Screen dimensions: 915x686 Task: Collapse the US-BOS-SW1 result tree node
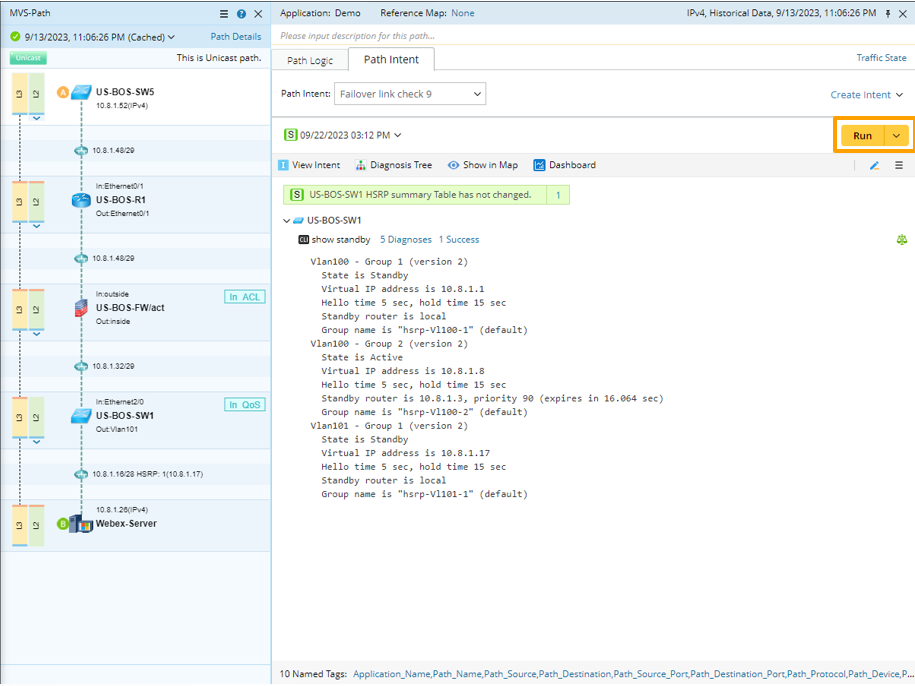pos(286,220)
